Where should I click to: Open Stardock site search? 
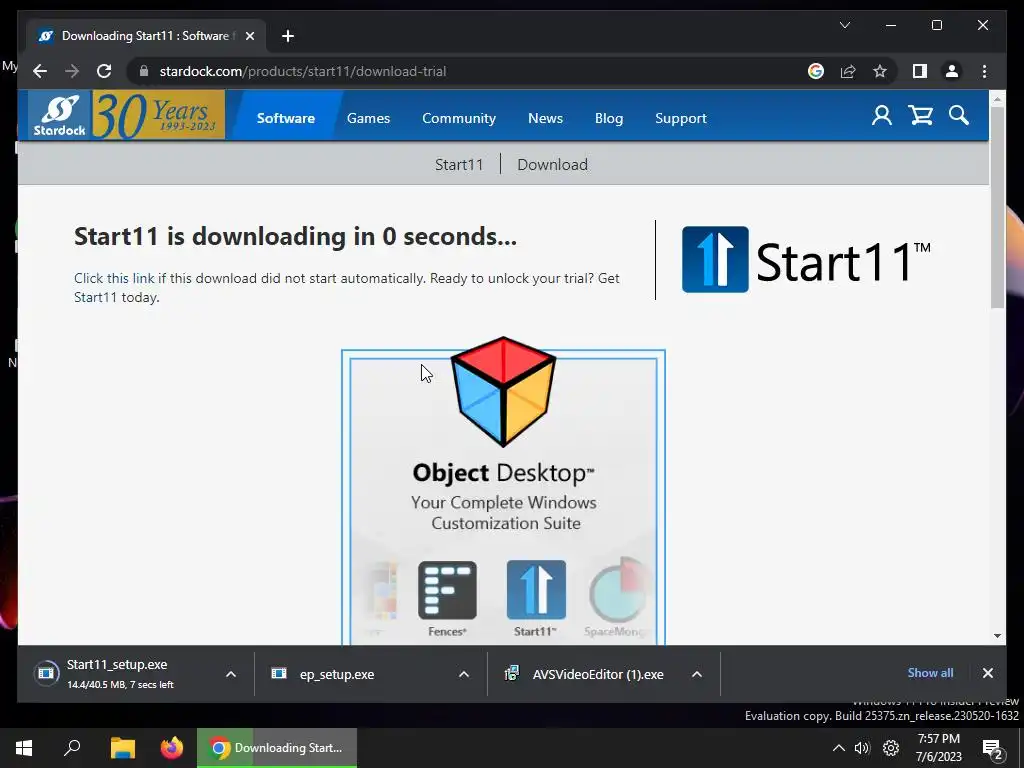pos(959,116)
